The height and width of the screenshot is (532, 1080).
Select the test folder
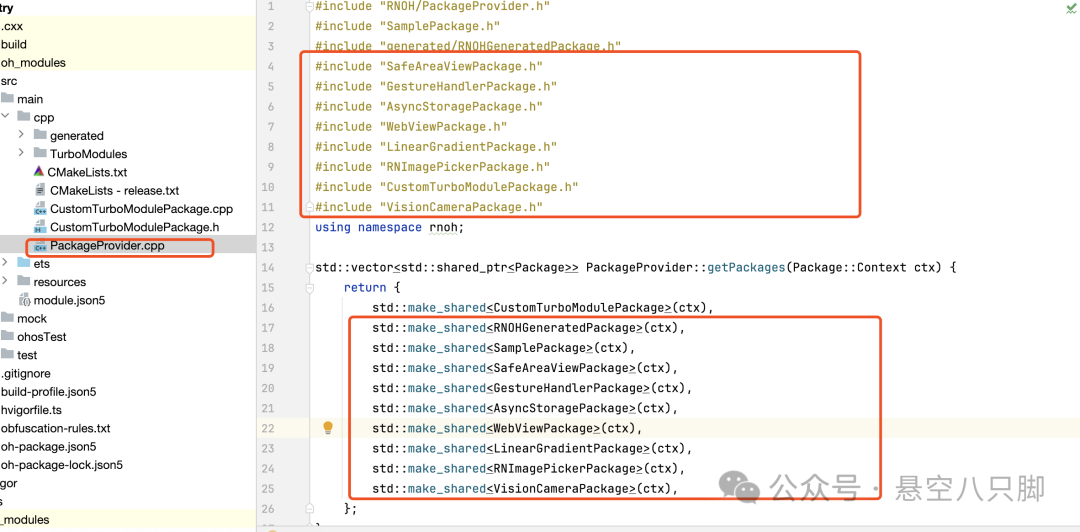27,355
